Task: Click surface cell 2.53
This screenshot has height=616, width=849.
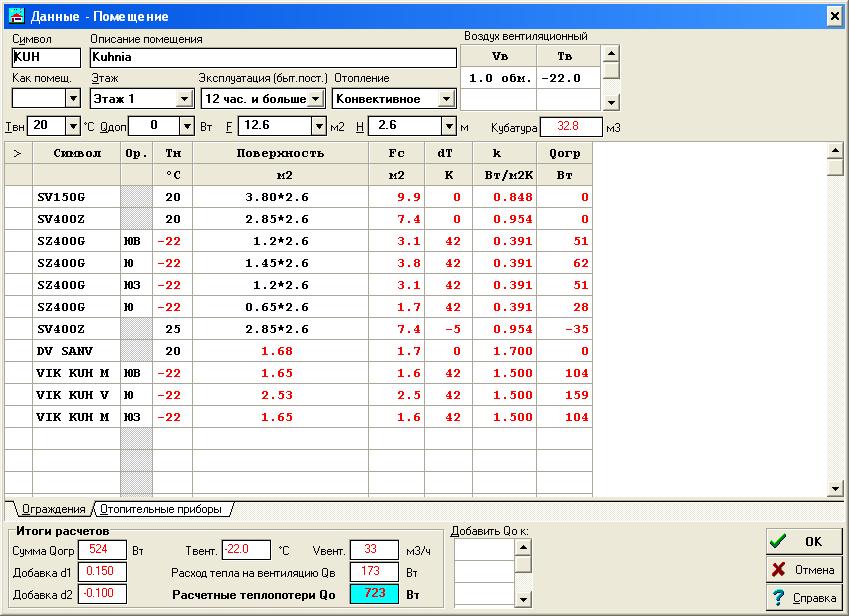Action: 280,395
